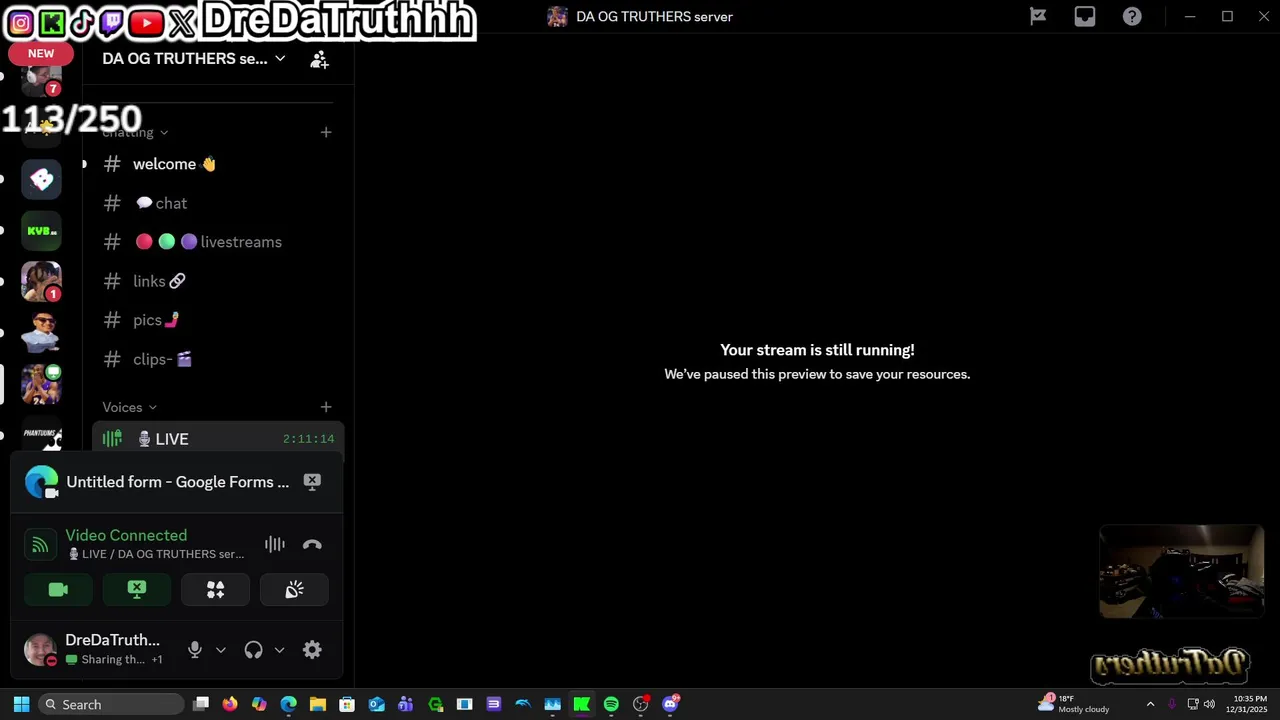Click the DreDaTruth user avatar
Image resolution: width=1280 pixels, height=720 pixels.
tap(40, 650)
